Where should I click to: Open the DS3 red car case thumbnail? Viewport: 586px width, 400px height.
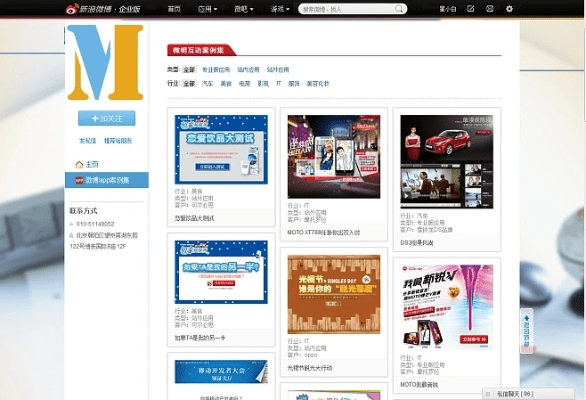tap(447, 161)
